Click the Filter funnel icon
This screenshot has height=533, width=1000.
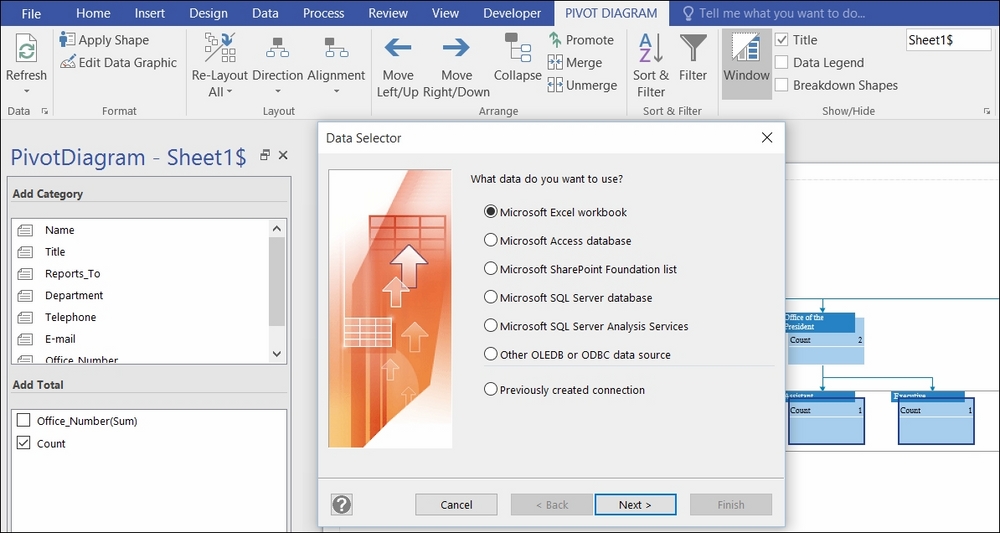[693, 48]
